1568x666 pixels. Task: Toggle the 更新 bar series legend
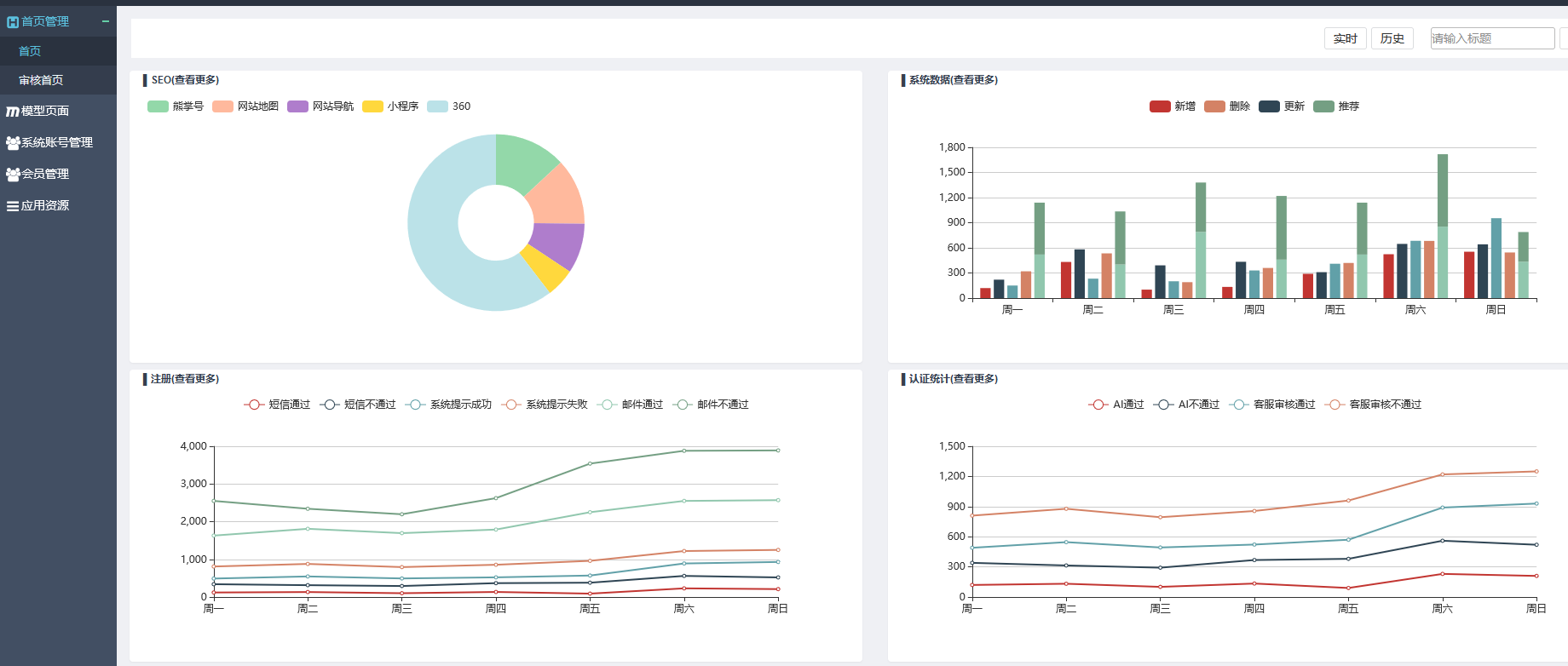[1282, 106]
